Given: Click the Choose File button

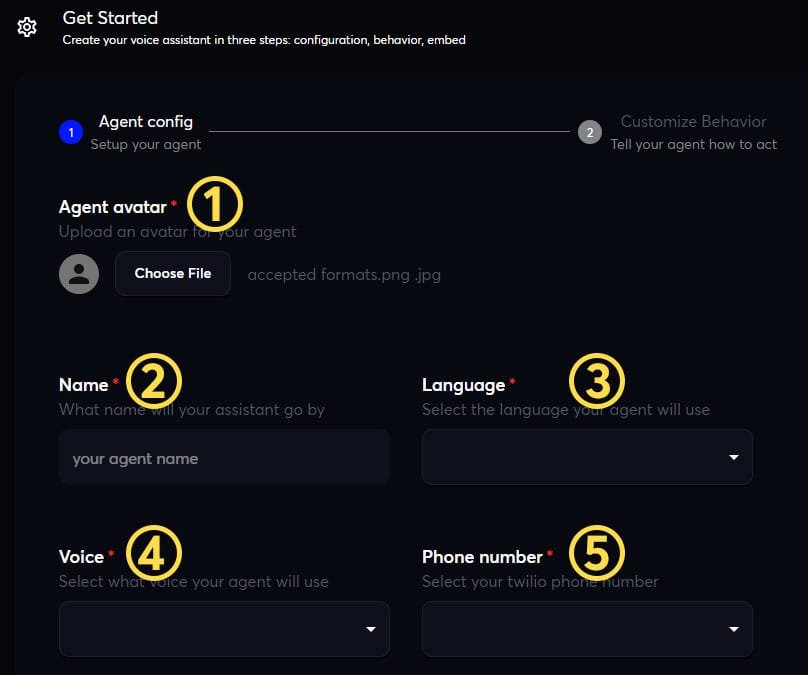Looking at the screenshot, I should point(173,272).
